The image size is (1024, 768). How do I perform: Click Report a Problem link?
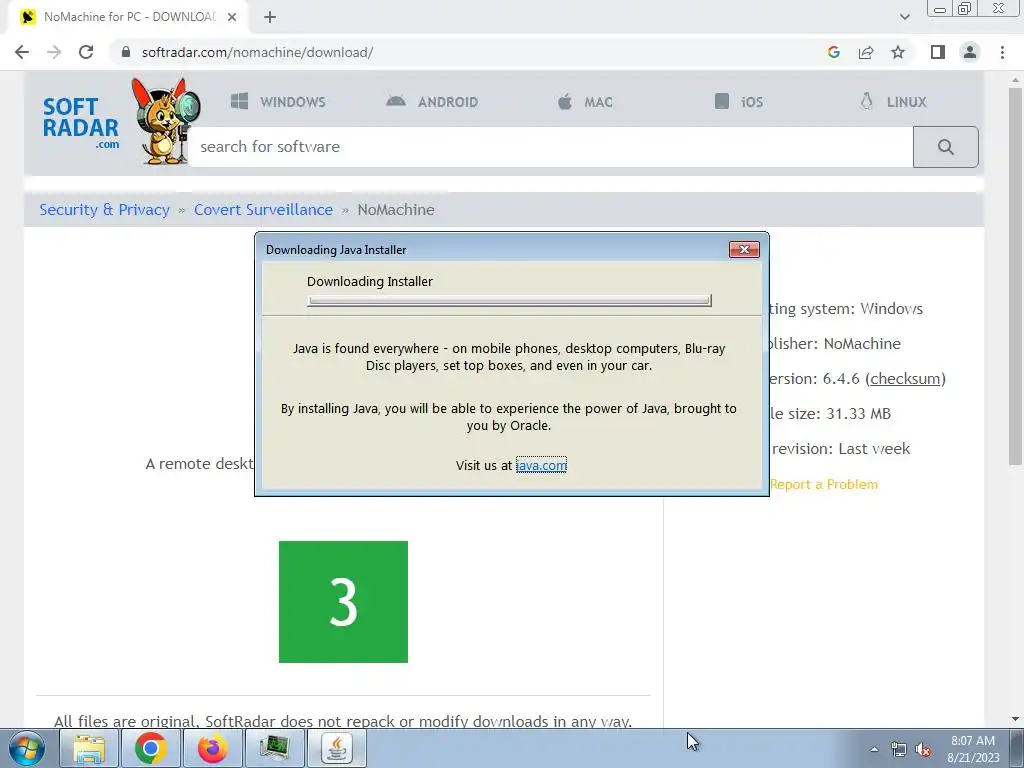[824, 485]
